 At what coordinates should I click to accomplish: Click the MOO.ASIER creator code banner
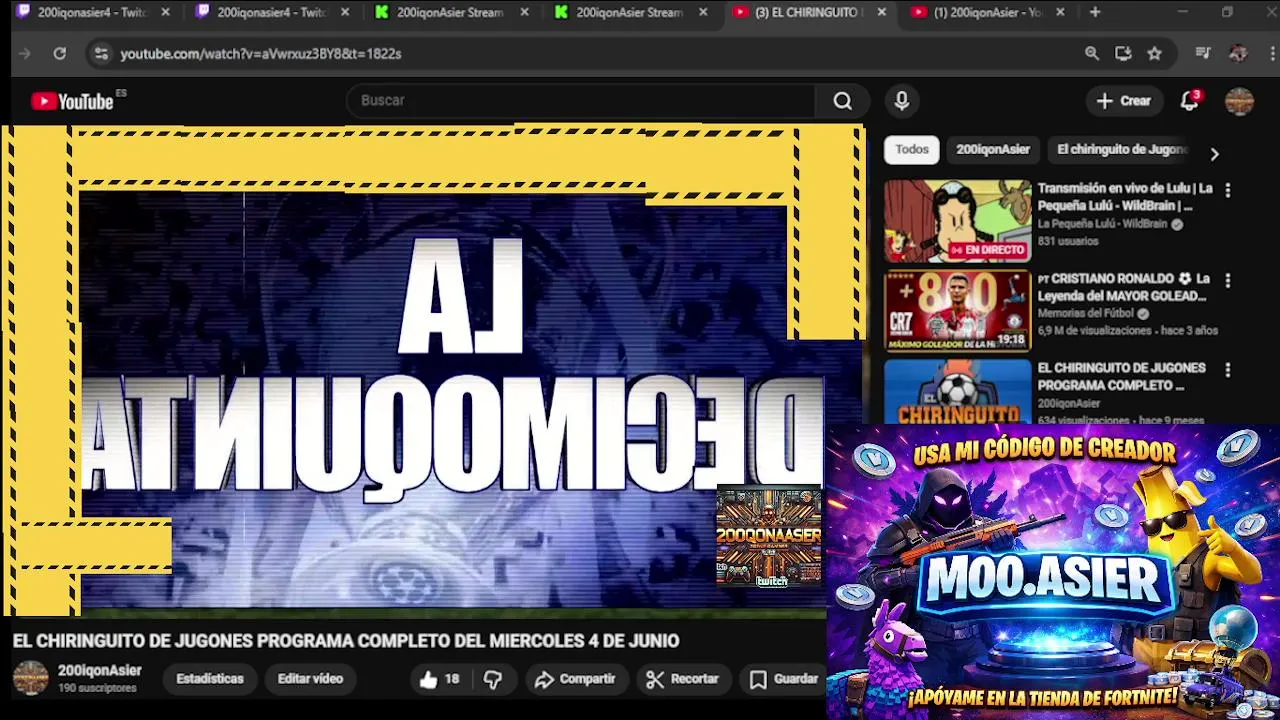click(1053, 572)
